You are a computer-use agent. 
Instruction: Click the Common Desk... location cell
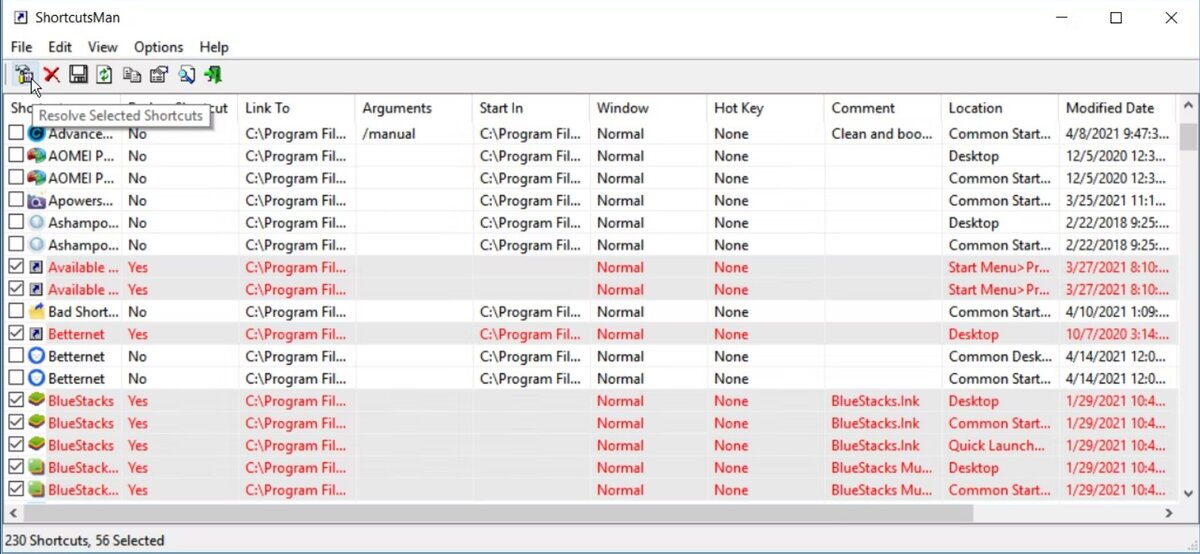click(998, 356)
